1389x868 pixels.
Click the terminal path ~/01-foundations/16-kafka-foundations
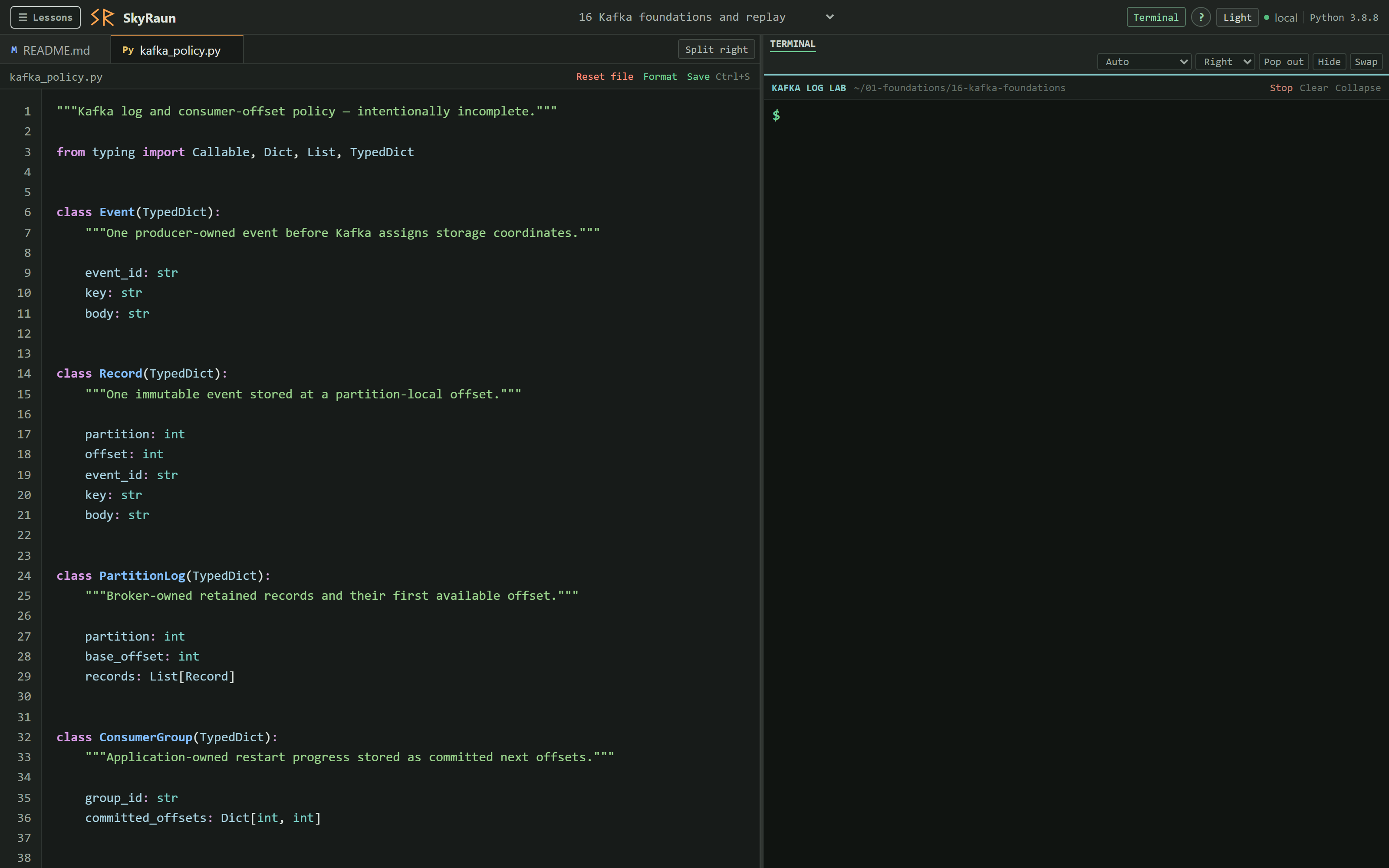(959, 88)
